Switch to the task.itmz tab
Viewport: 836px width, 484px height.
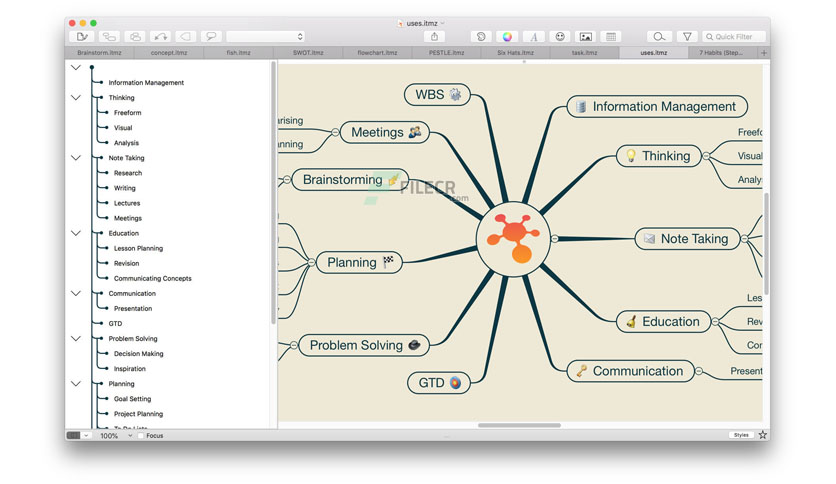(584, 52)
